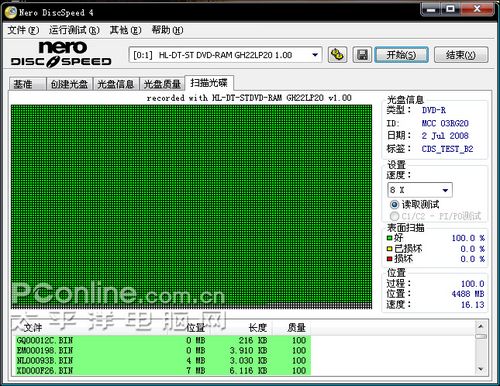Click the save floppy disk icon
500x386 pixels.
point(362,55)
